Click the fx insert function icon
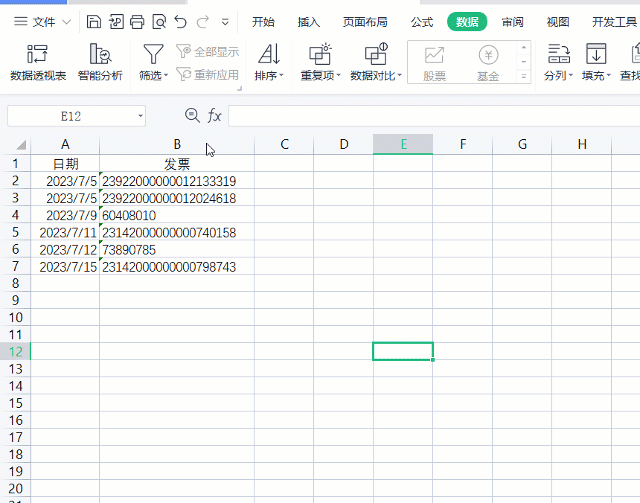640x503 pixels. 214,116
